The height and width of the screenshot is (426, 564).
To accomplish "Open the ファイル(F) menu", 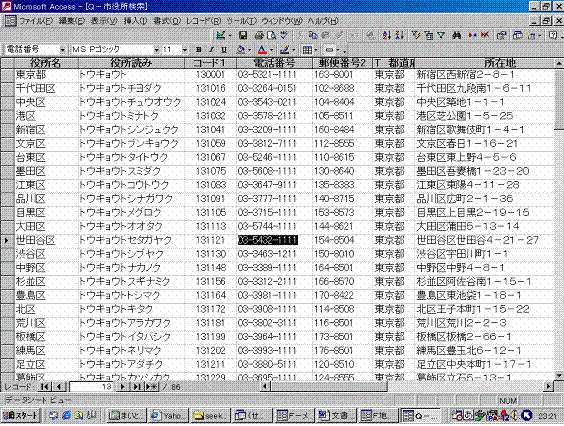I will click(x=36, y=21).
